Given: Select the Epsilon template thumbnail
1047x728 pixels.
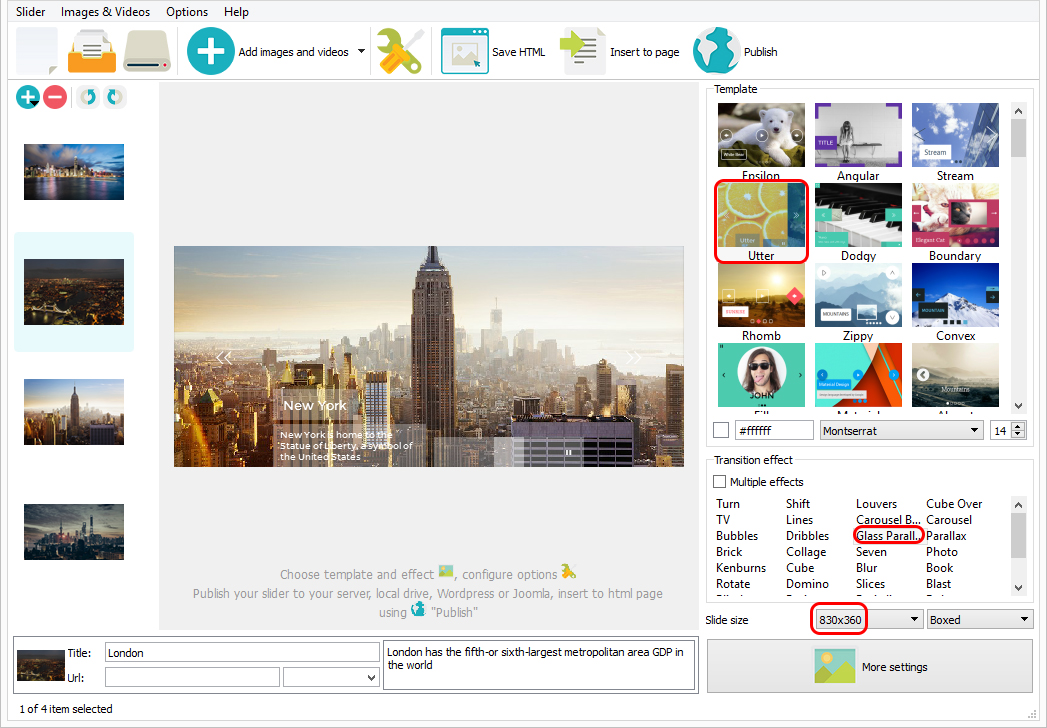Looking at the screenshot, I should (761, 135).
